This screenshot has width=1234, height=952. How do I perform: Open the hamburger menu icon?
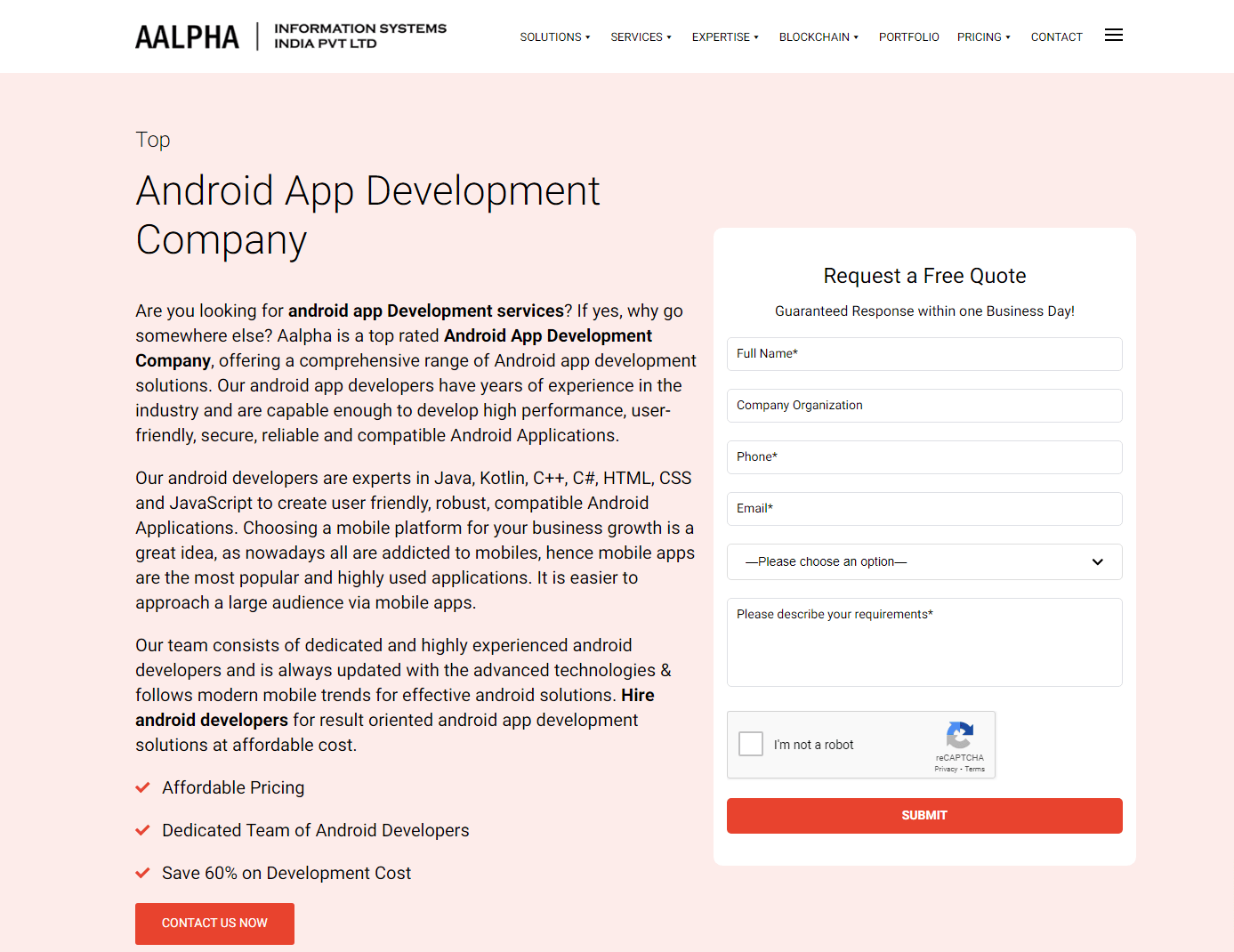(x=1113, y=36)
